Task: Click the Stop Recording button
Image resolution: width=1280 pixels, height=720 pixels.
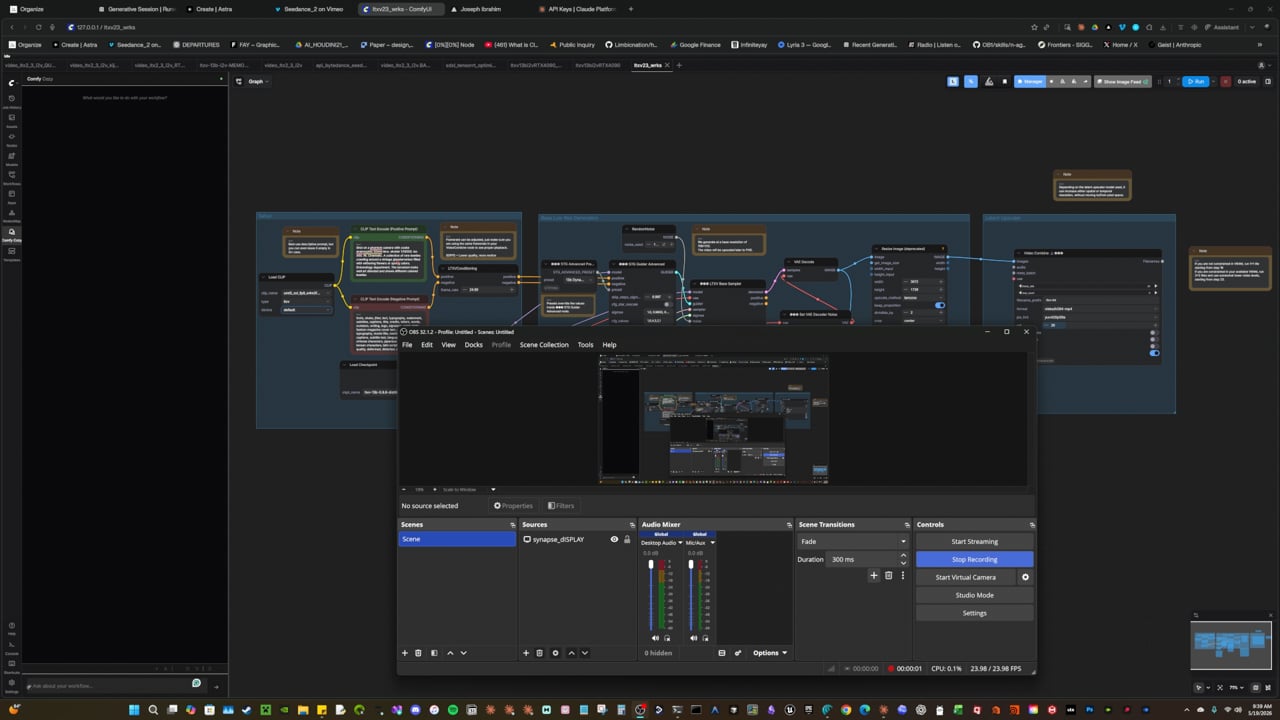Action: (x=974, y=559)
